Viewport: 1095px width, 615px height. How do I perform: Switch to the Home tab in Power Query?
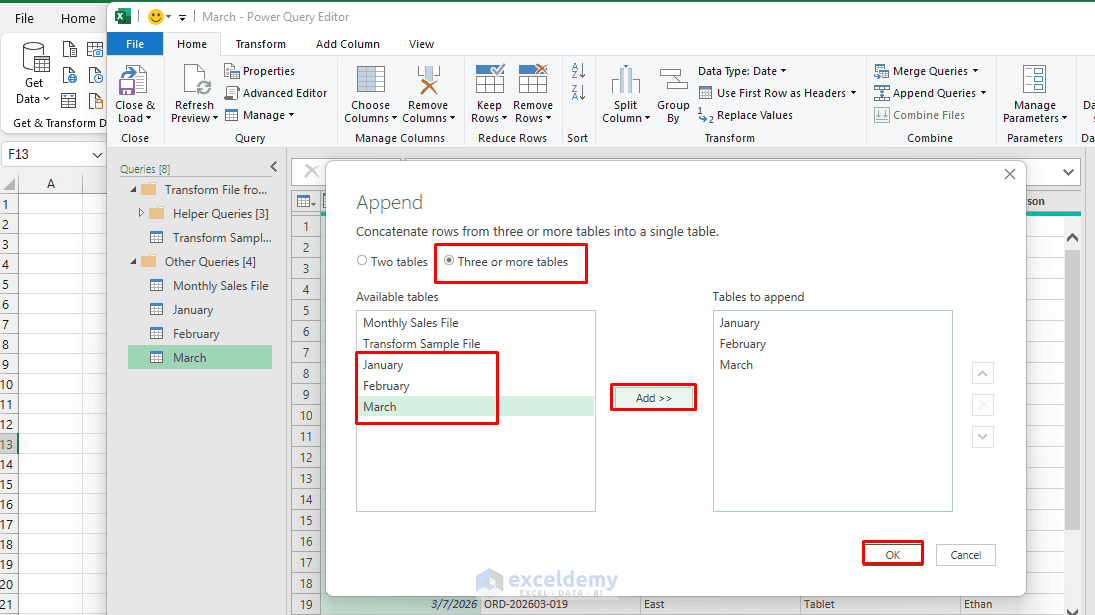click(x=191, y=44)
